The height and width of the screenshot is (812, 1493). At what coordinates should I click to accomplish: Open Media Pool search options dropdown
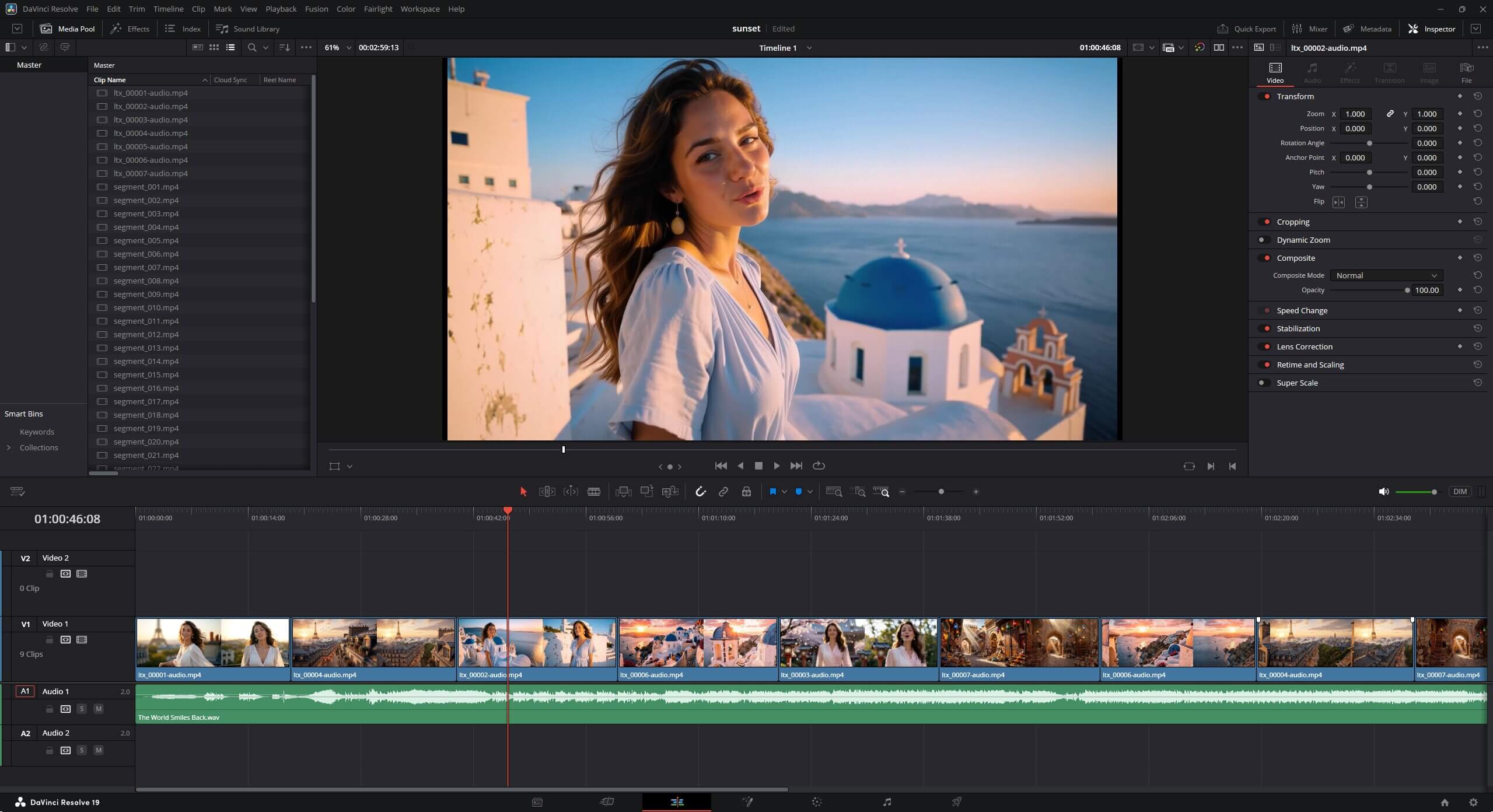click(x=266, y=47)
